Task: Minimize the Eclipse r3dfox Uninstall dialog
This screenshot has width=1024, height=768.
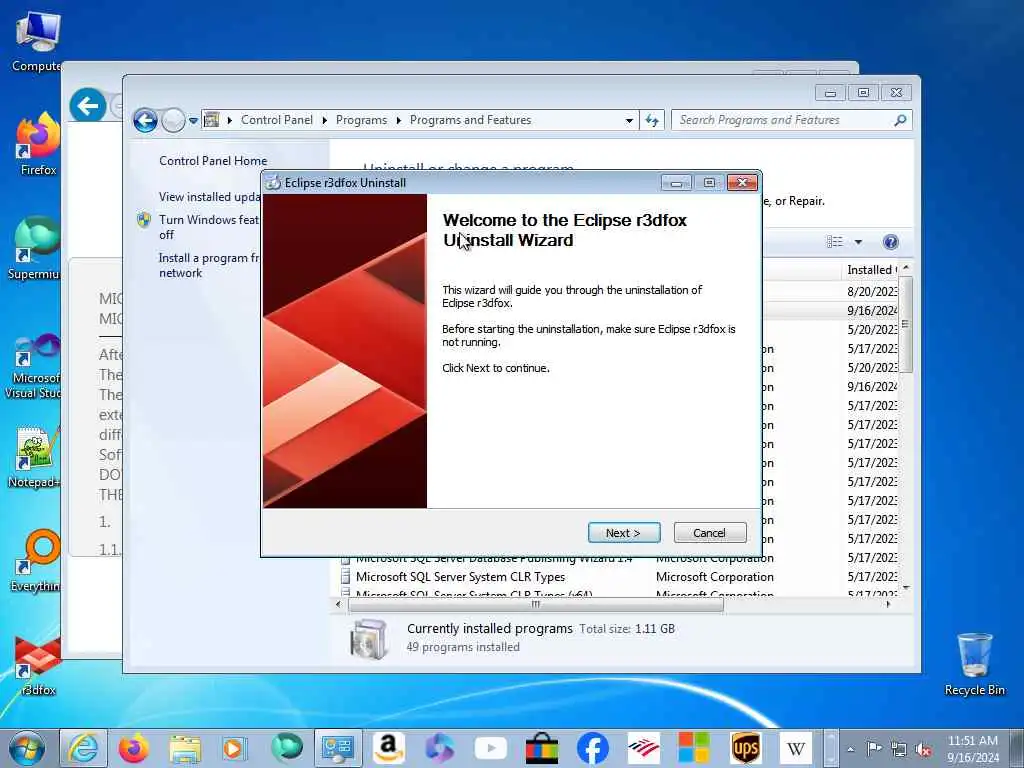Action: [676, 183]
